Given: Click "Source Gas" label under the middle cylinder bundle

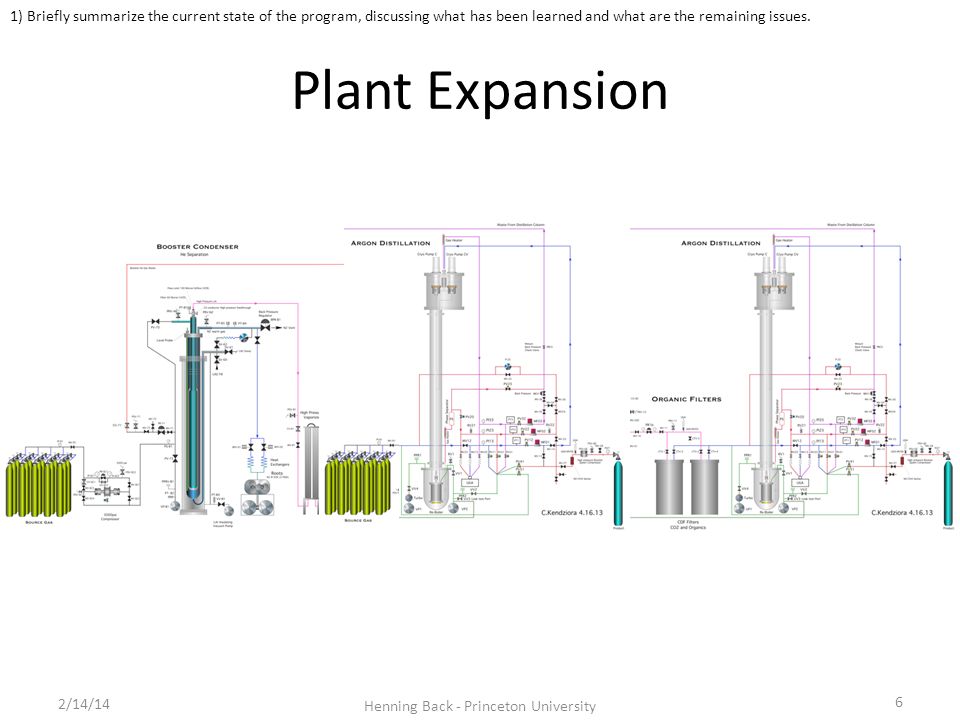Looking at the screenshot, I should [x=358, y=520].
